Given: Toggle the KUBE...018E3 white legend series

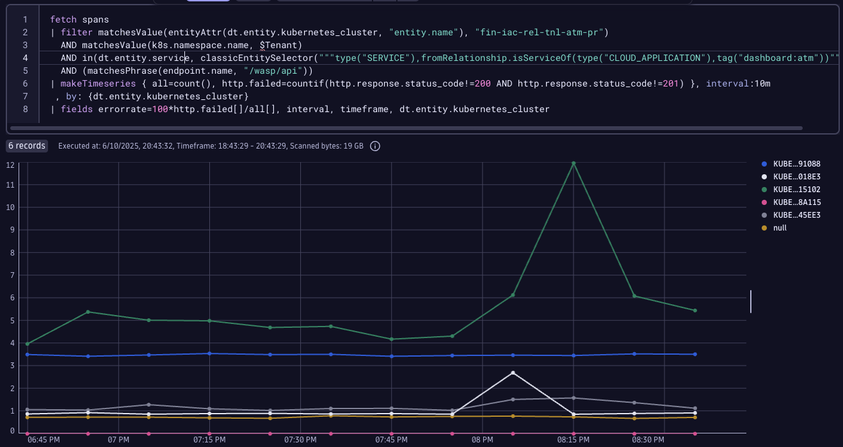Looking at the screenshot, I should [x=796, y=177].
